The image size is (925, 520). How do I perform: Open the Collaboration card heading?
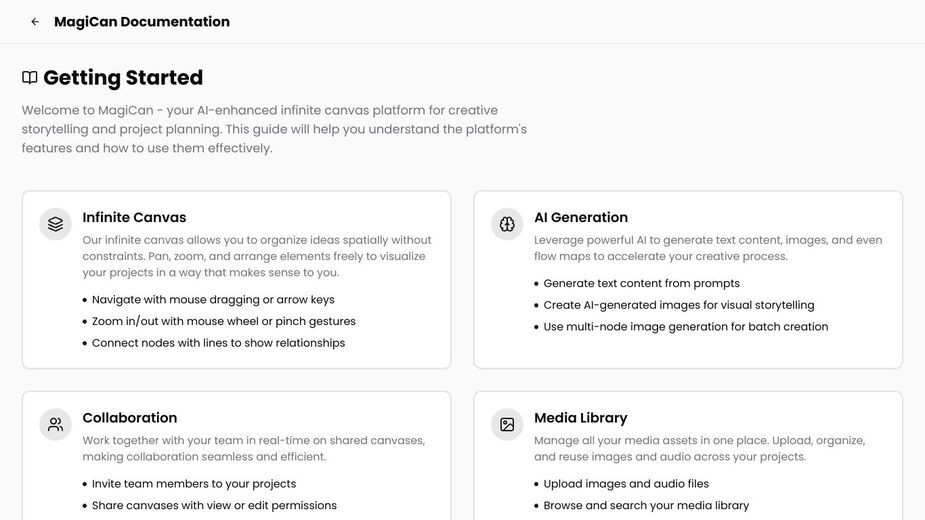(x=130, y=418)
